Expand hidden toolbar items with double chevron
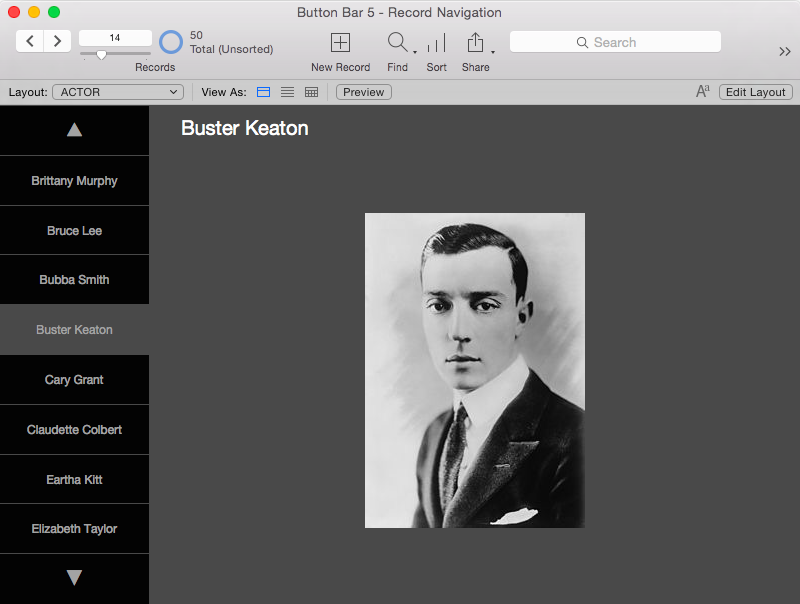The height and width of the screenshot is (604, 800). tap(783, 52)
